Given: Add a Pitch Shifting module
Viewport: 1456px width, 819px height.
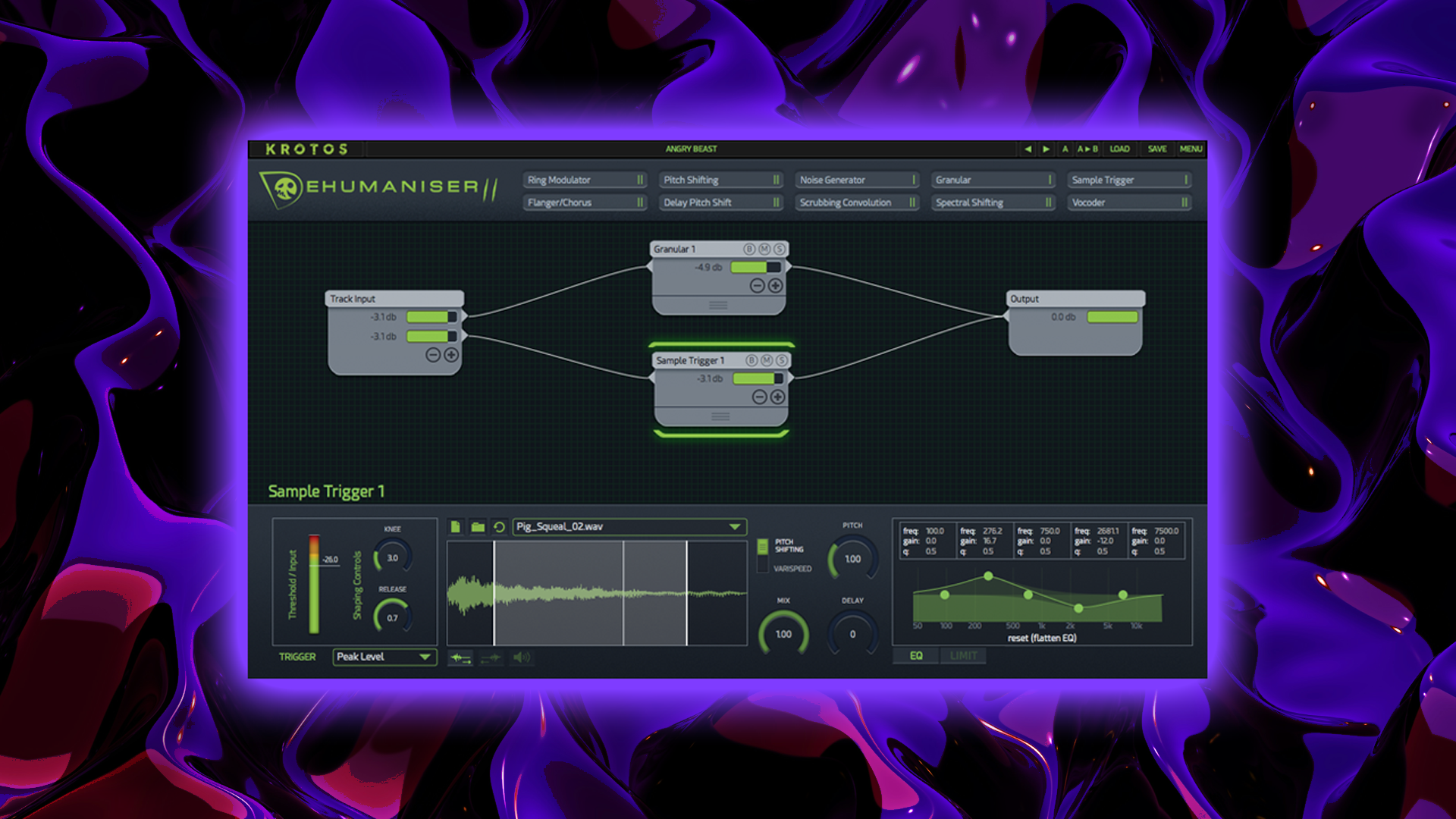Looking at the screenshot, I should 721,180.
